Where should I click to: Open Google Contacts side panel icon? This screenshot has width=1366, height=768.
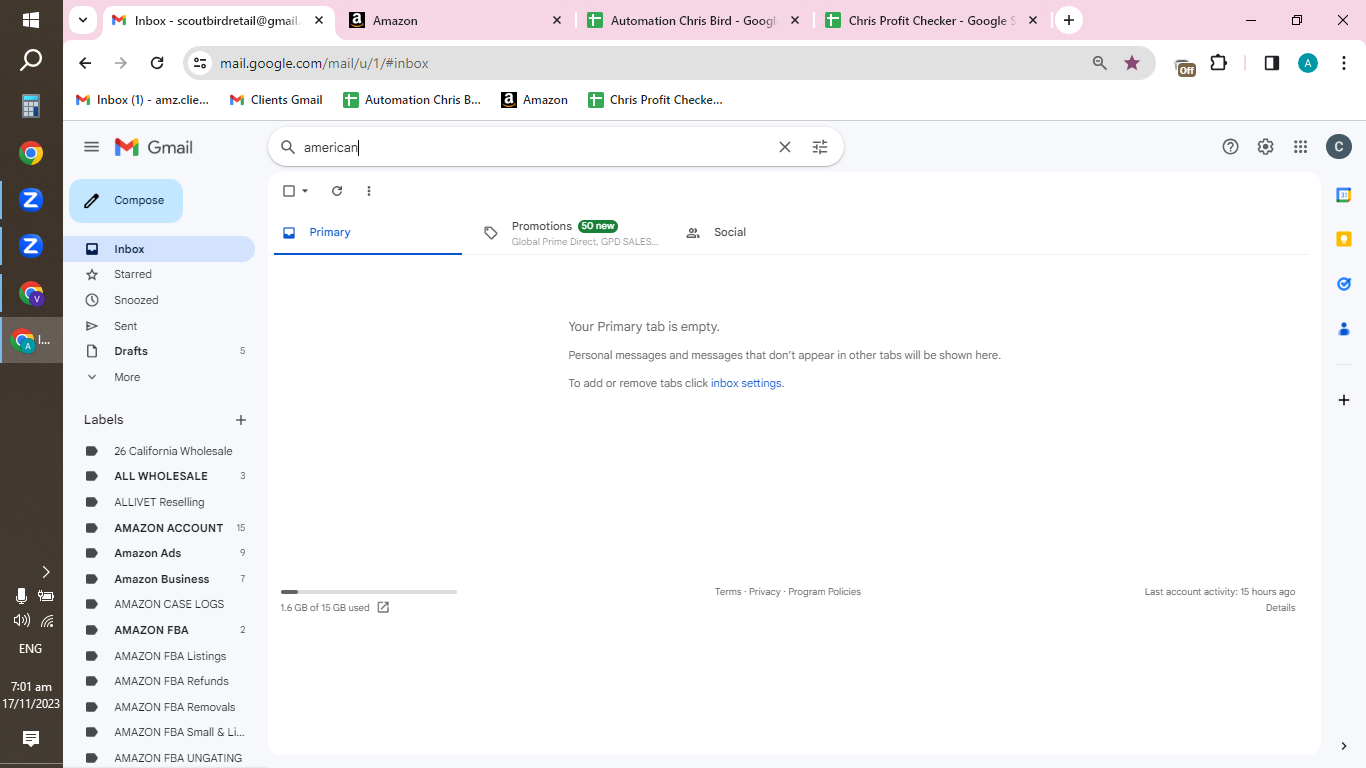coord(1344,328)
